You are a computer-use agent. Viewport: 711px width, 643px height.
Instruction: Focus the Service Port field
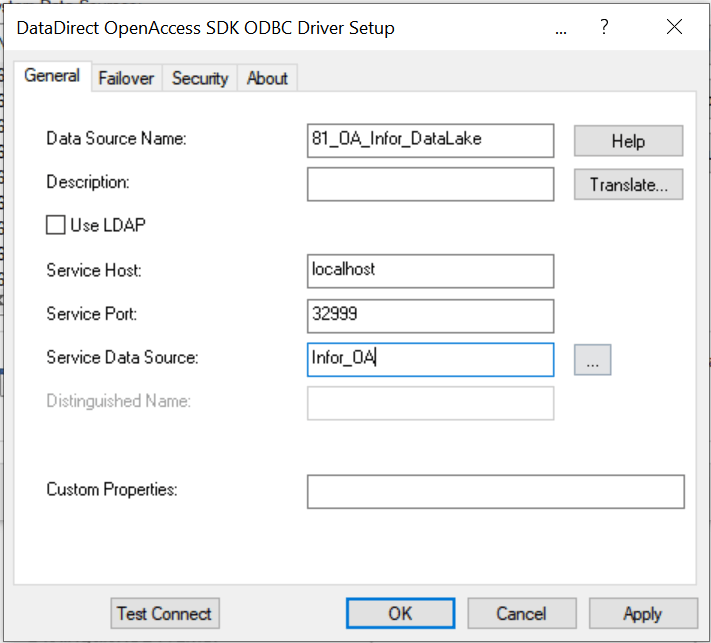430,316
